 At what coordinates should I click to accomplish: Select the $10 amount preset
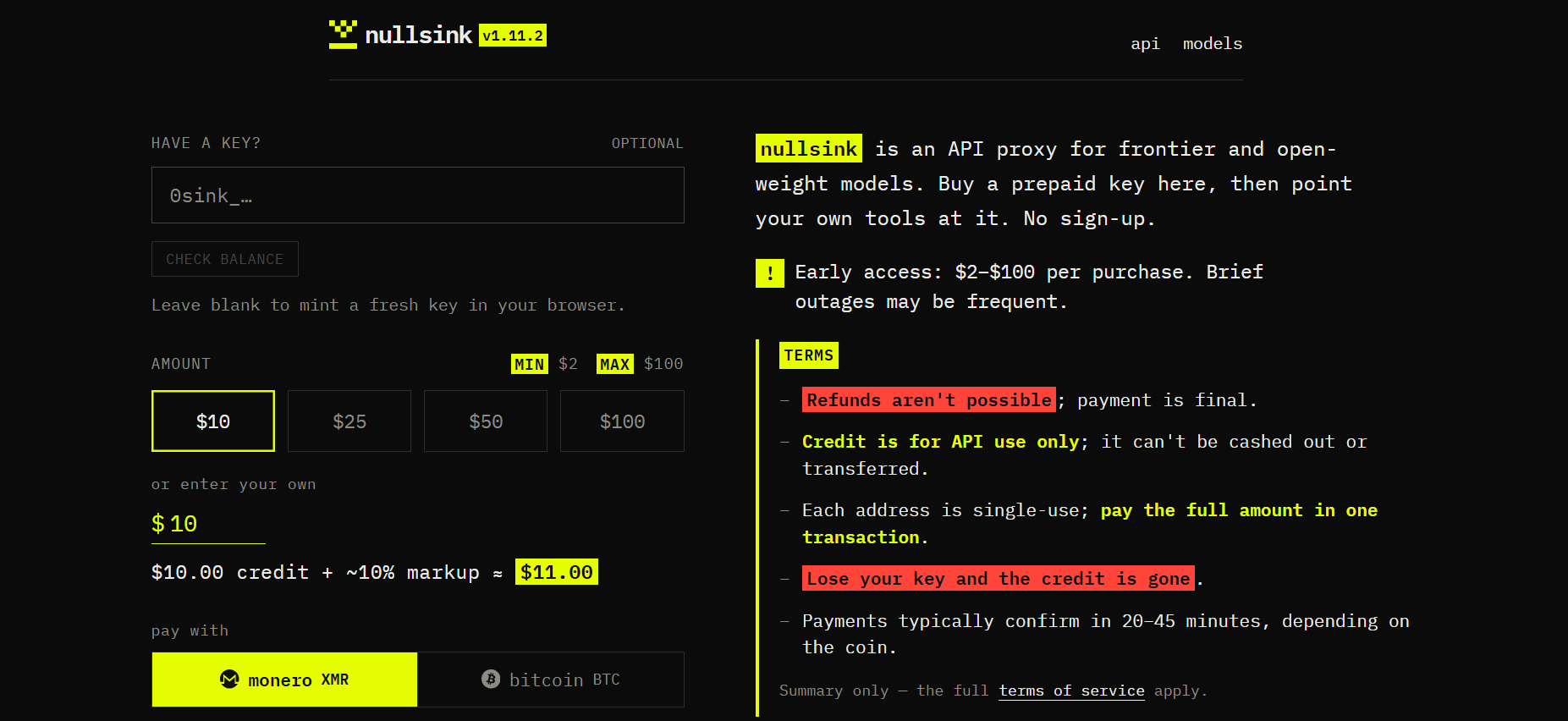(213, 421)
